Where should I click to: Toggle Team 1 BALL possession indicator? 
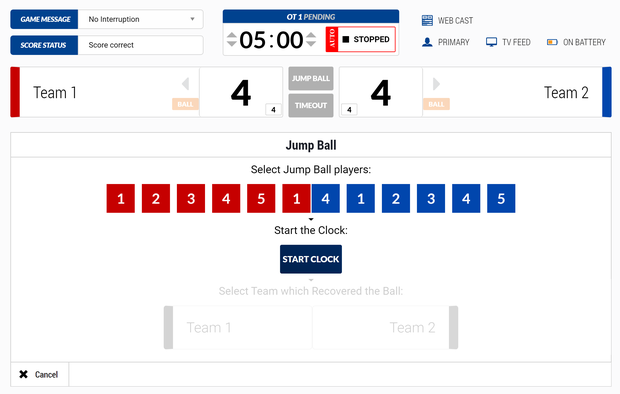tap(185, 104)
